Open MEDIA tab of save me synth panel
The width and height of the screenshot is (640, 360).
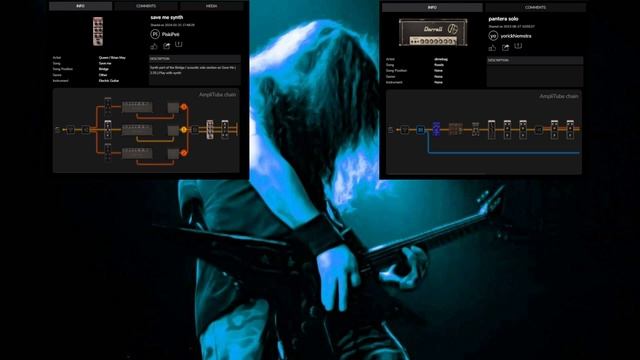pos(211,6)
